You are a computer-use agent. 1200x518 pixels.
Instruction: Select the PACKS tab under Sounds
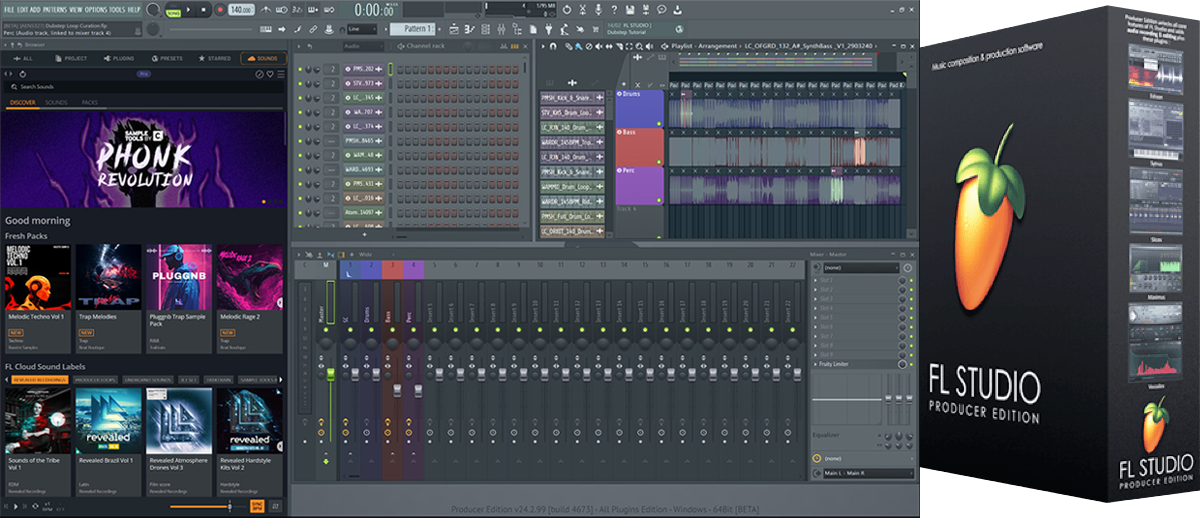90,103
